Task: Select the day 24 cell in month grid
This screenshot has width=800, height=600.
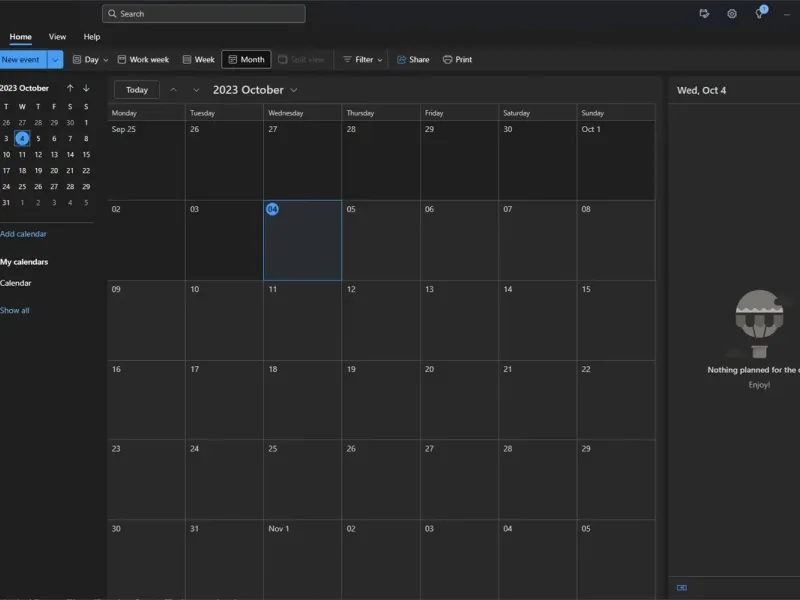Action: 224,480
